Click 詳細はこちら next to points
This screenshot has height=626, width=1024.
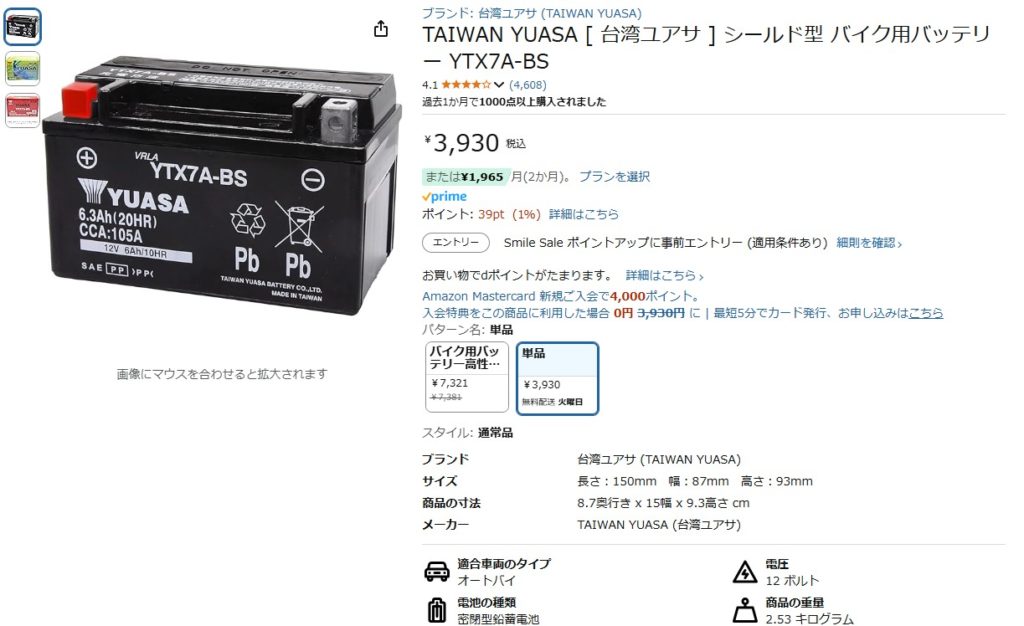pos(583,214)
